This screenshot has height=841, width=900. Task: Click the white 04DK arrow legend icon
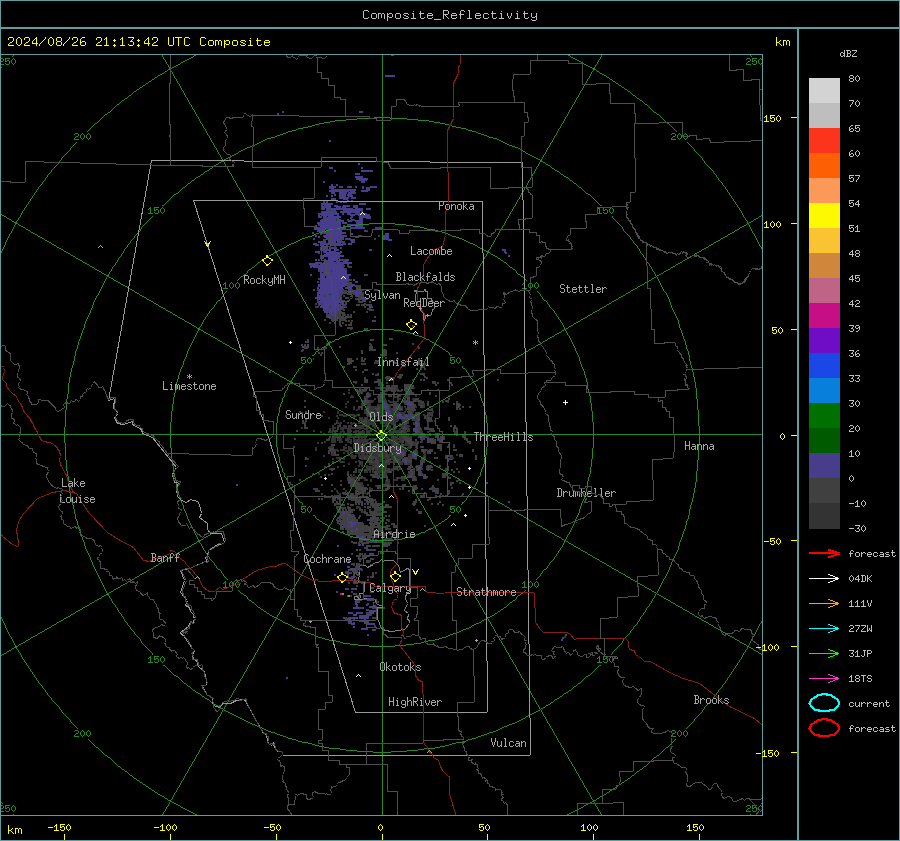click(x=824, y=578)
